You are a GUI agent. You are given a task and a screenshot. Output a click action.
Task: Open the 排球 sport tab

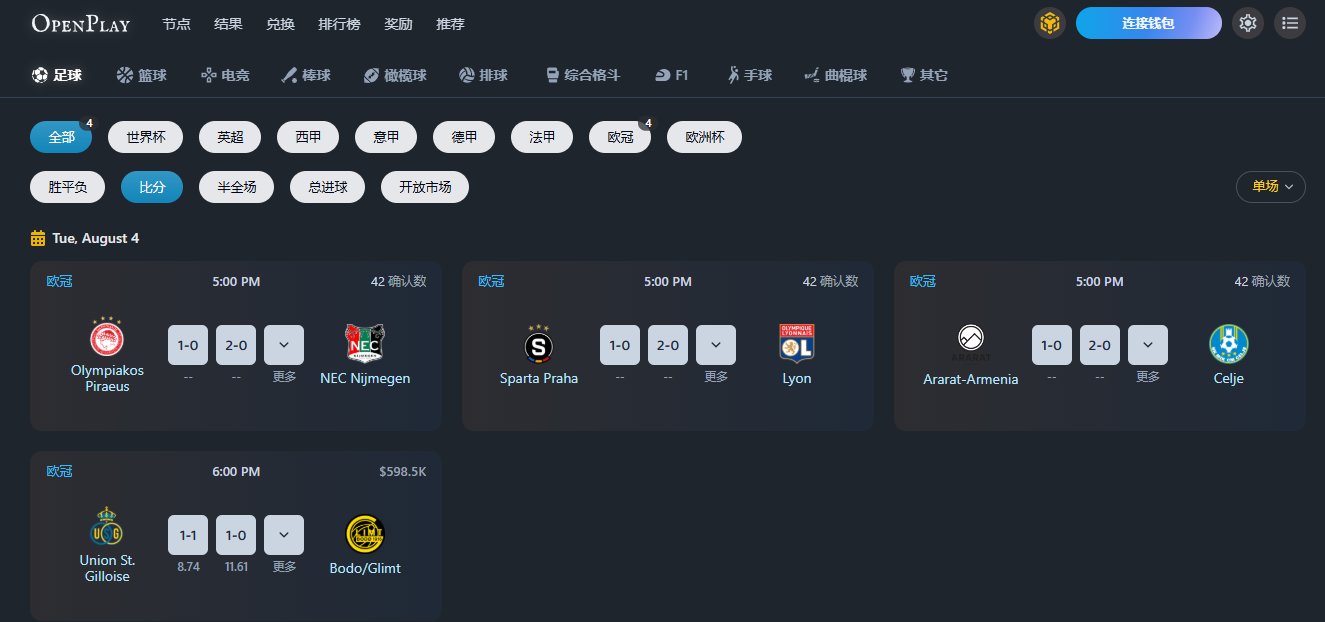pos(483,75)
